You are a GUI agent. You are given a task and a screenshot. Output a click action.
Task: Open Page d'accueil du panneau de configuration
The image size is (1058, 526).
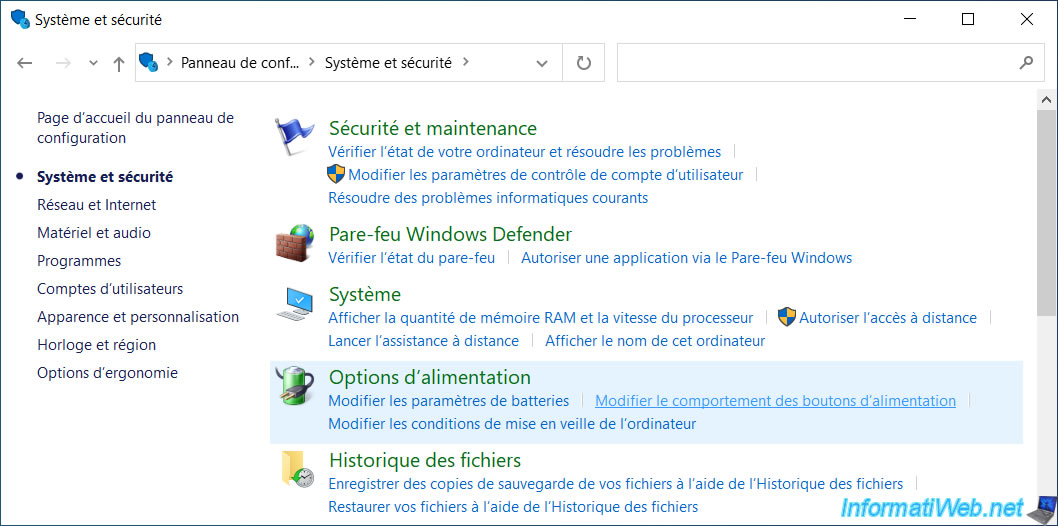136,128
